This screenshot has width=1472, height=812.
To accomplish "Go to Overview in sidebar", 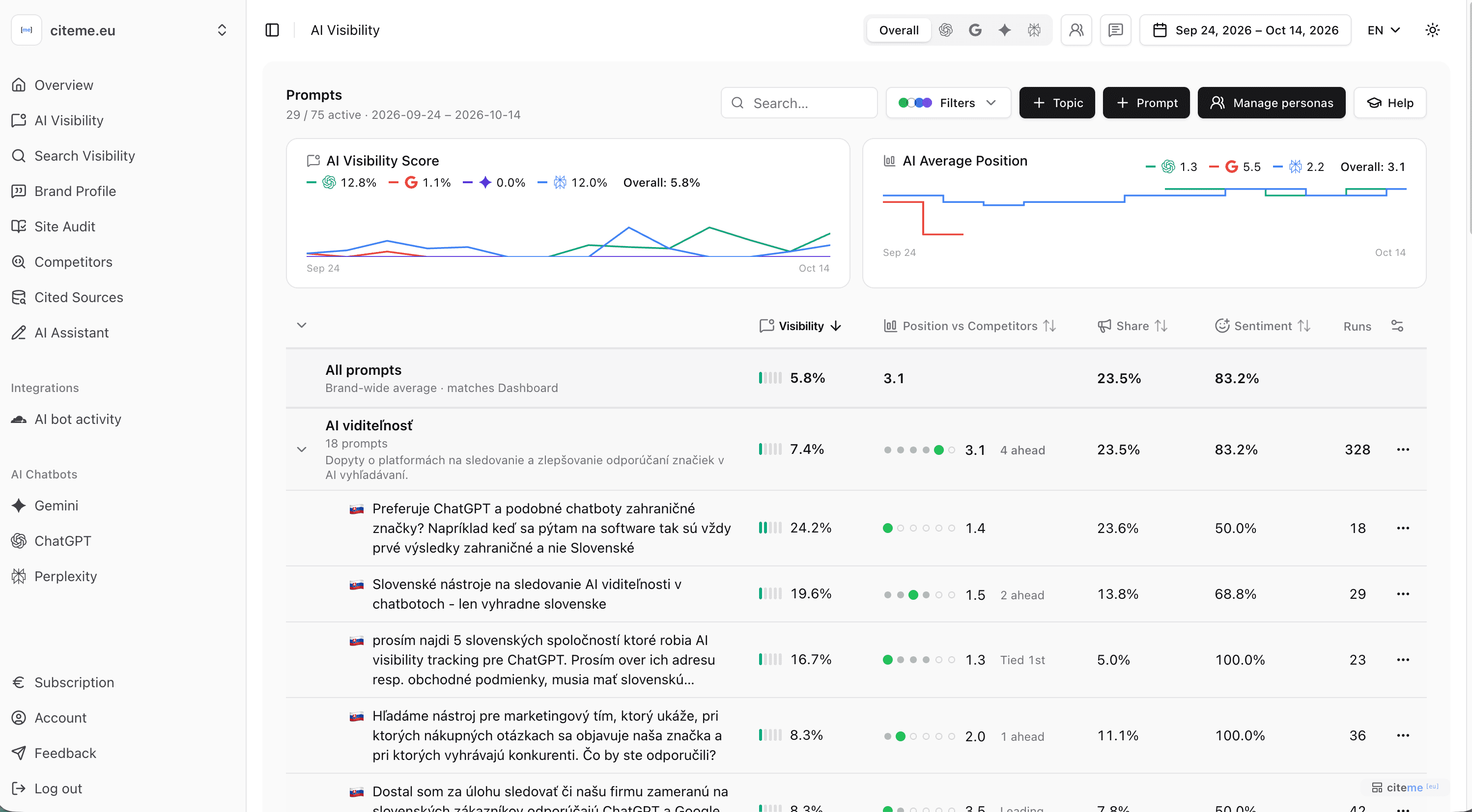I will coord(63,85).
